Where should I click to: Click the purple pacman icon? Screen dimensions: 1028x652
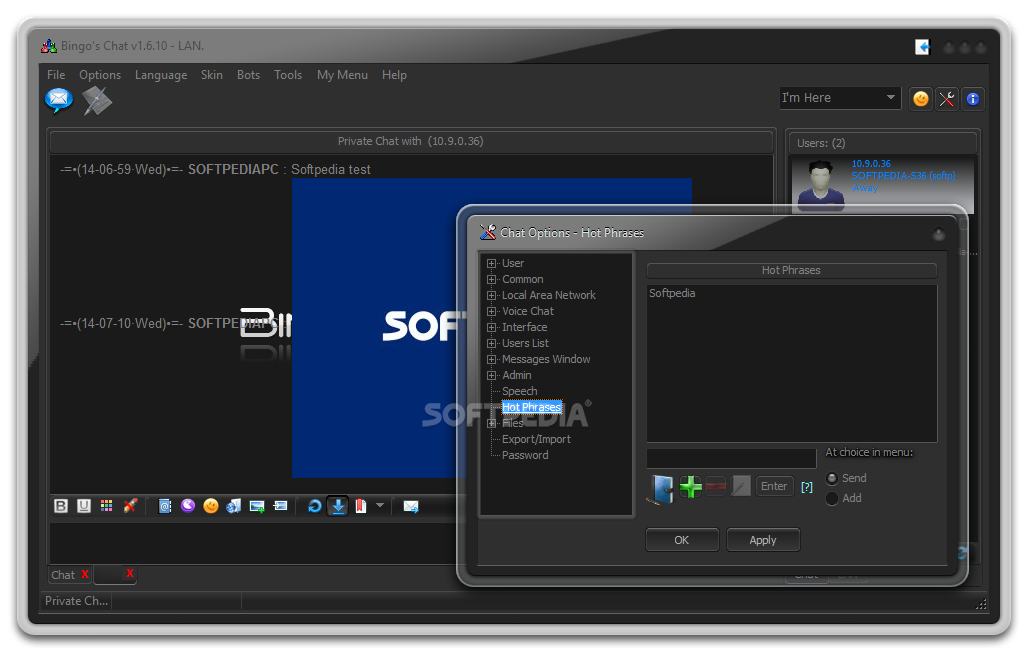(188, 505)
